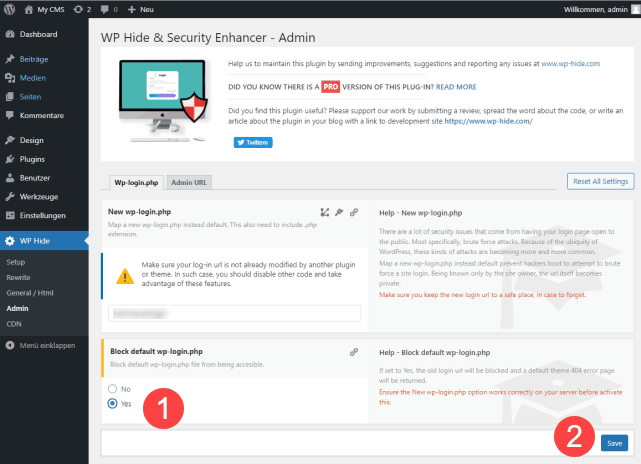Click the Dashboard gauge icon
Screen dimensions: 641x464
click(10, 34)
